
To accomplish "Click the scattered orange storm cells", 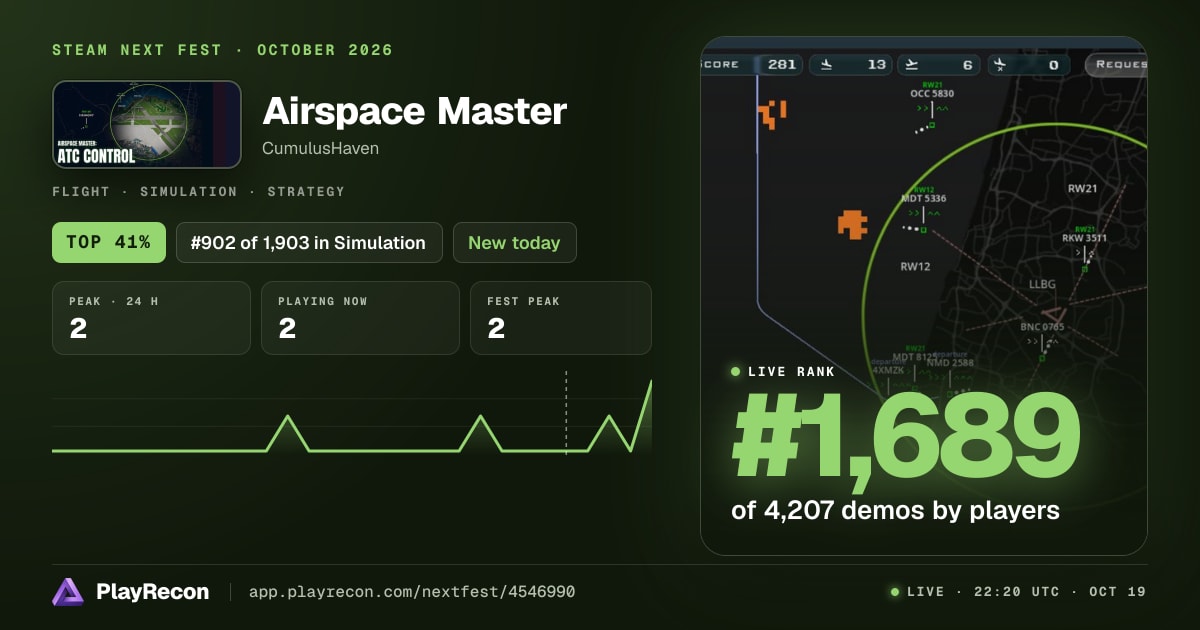I will (772, 114).
